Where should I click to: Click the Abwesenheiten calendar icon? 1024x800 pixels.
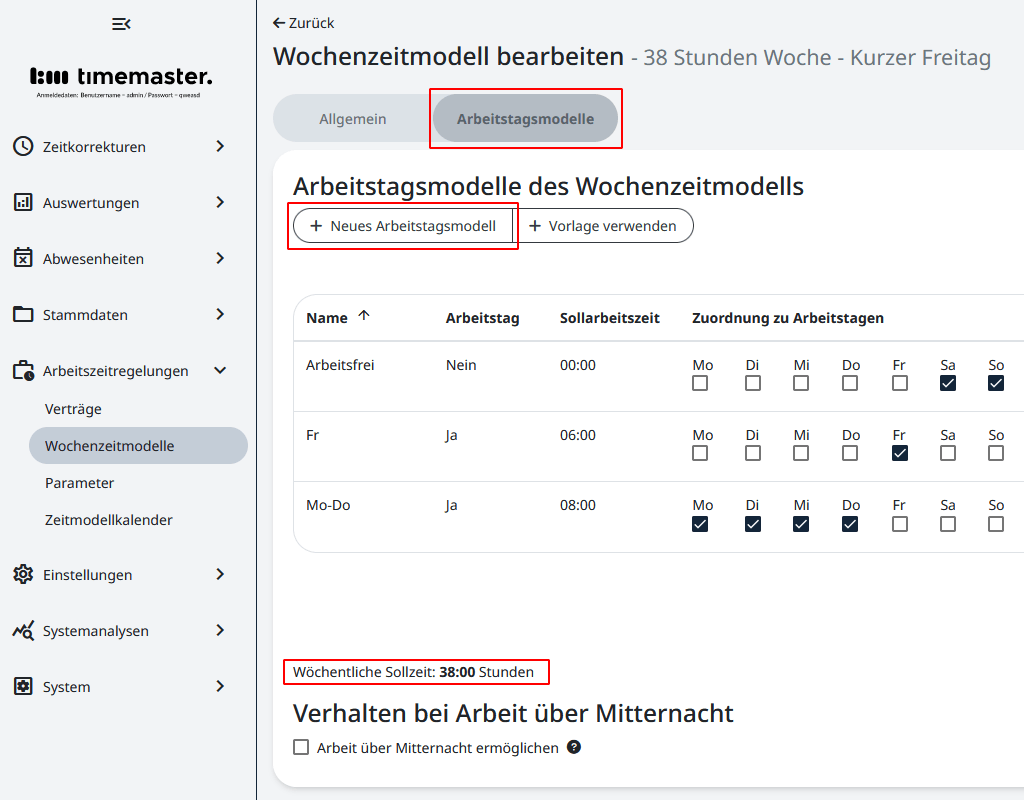[x=23, y=258]
